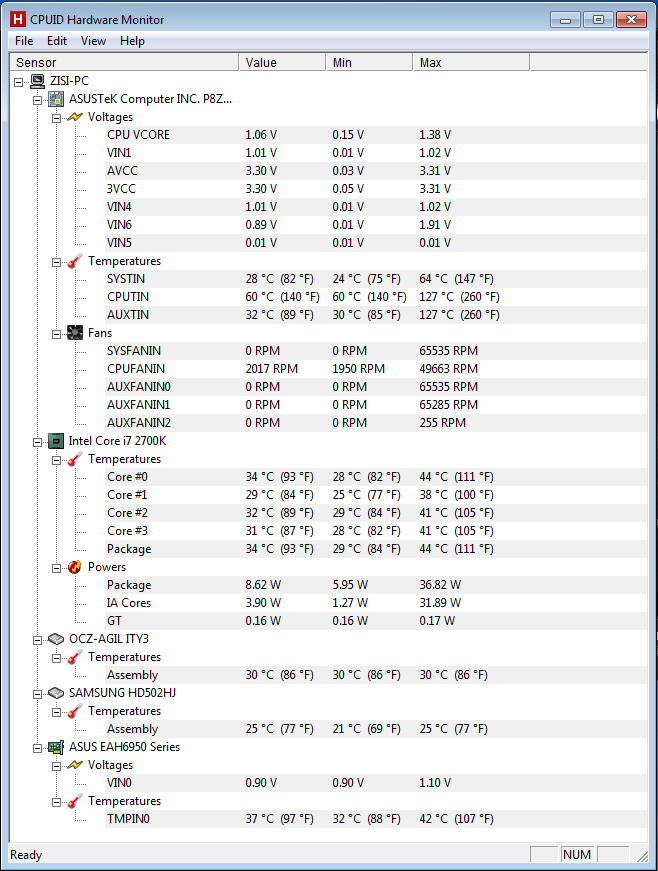Click the Value column header

282,62
